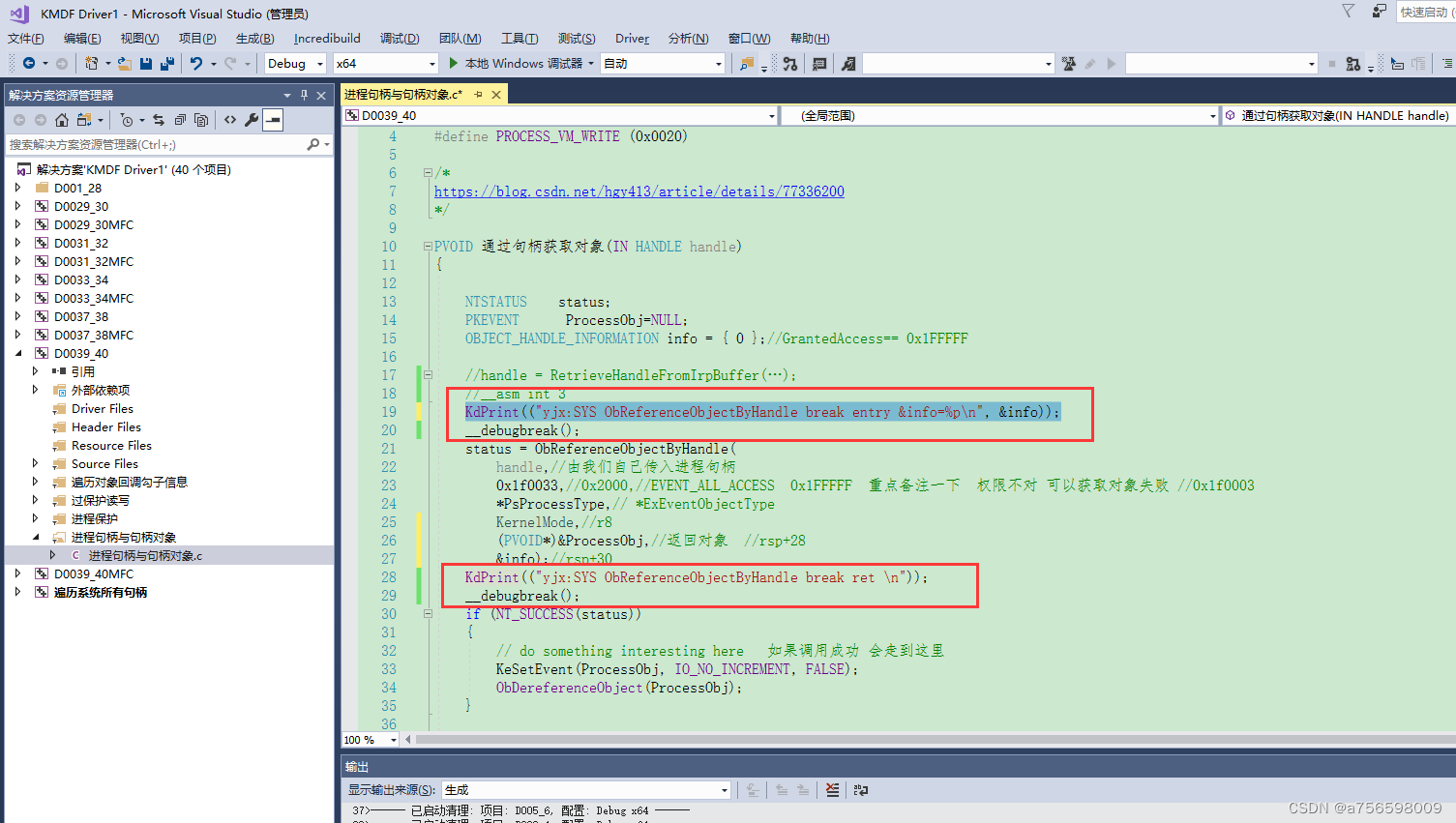Click the feedback person icon at top right
Image resolution: width=1456 pixels, height=823 pixels.
1379,12
